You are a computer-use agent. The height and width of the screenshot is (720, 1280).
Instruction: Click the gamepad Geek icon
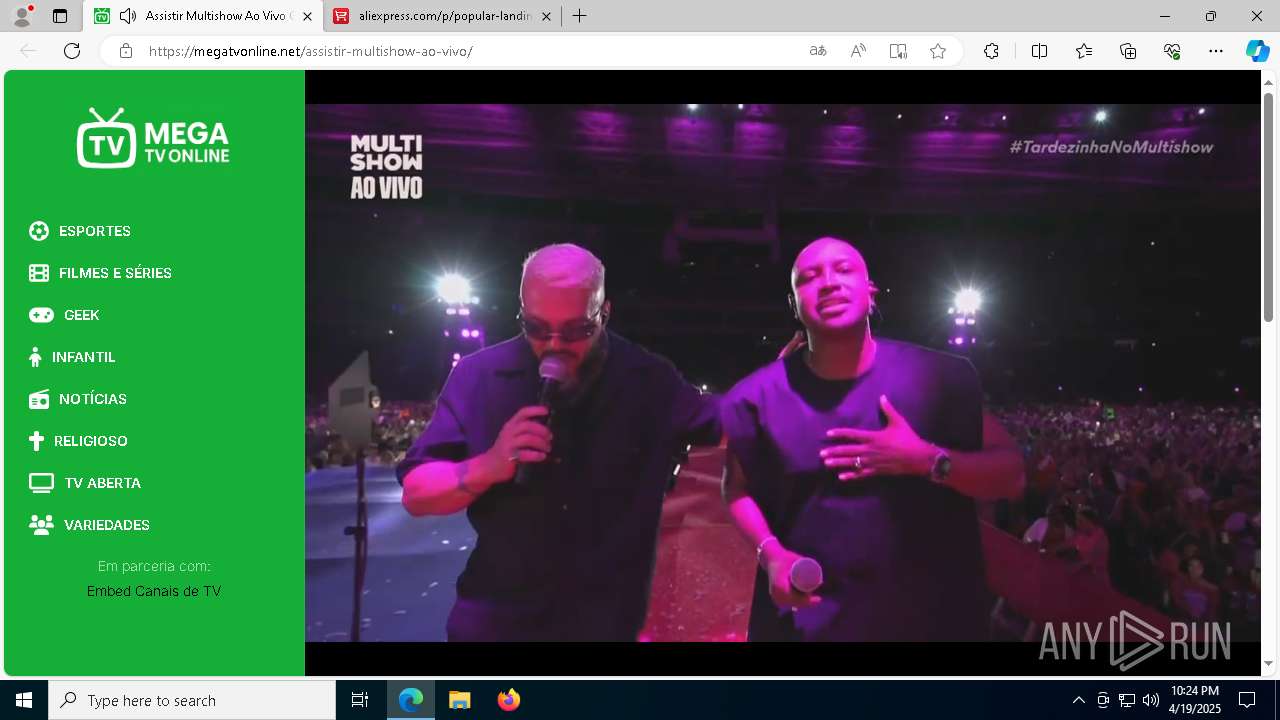tap(41, 315)
